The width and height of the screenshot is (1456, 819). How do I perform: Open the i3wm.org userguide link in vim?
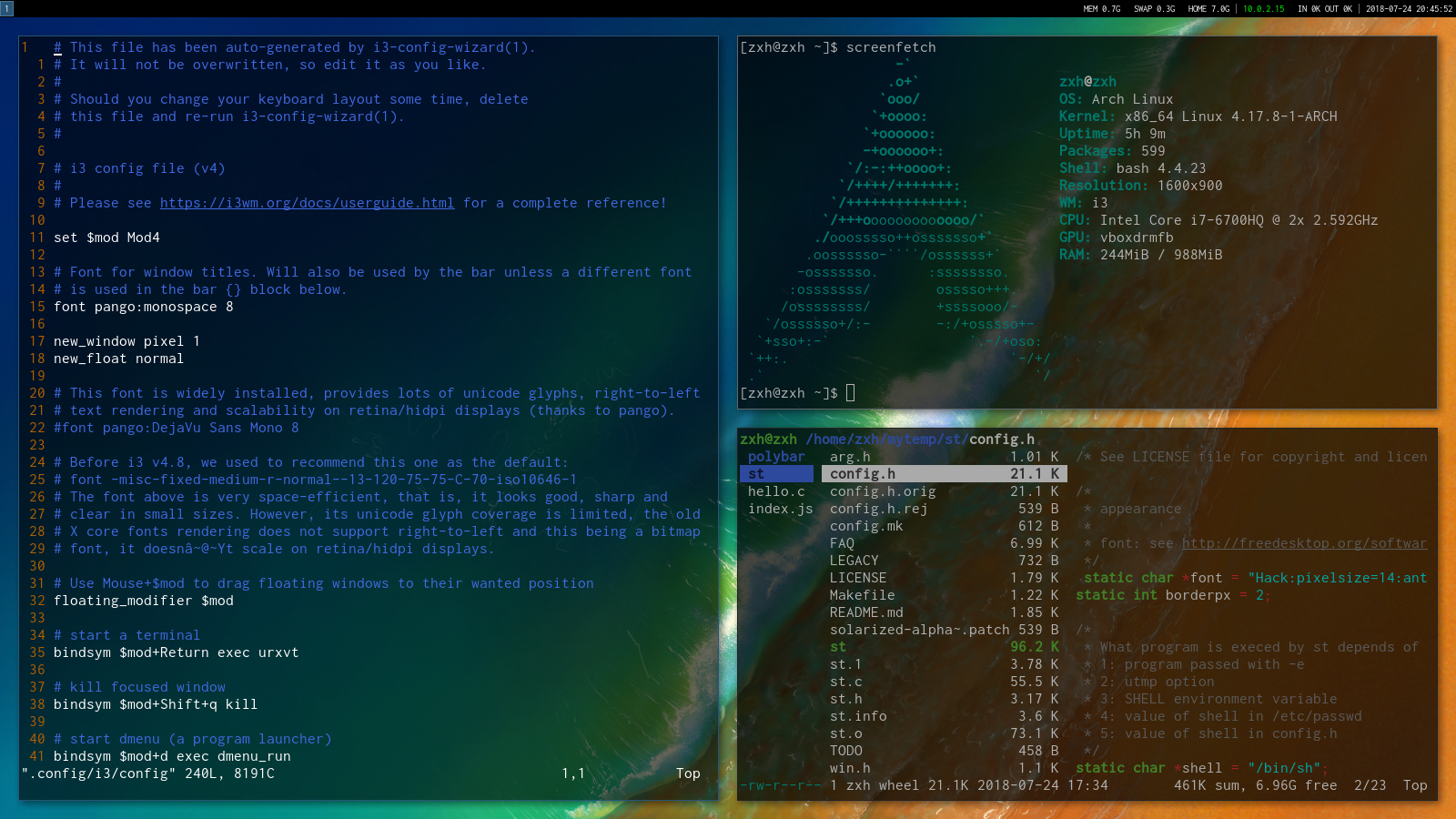tap(307, 203)
